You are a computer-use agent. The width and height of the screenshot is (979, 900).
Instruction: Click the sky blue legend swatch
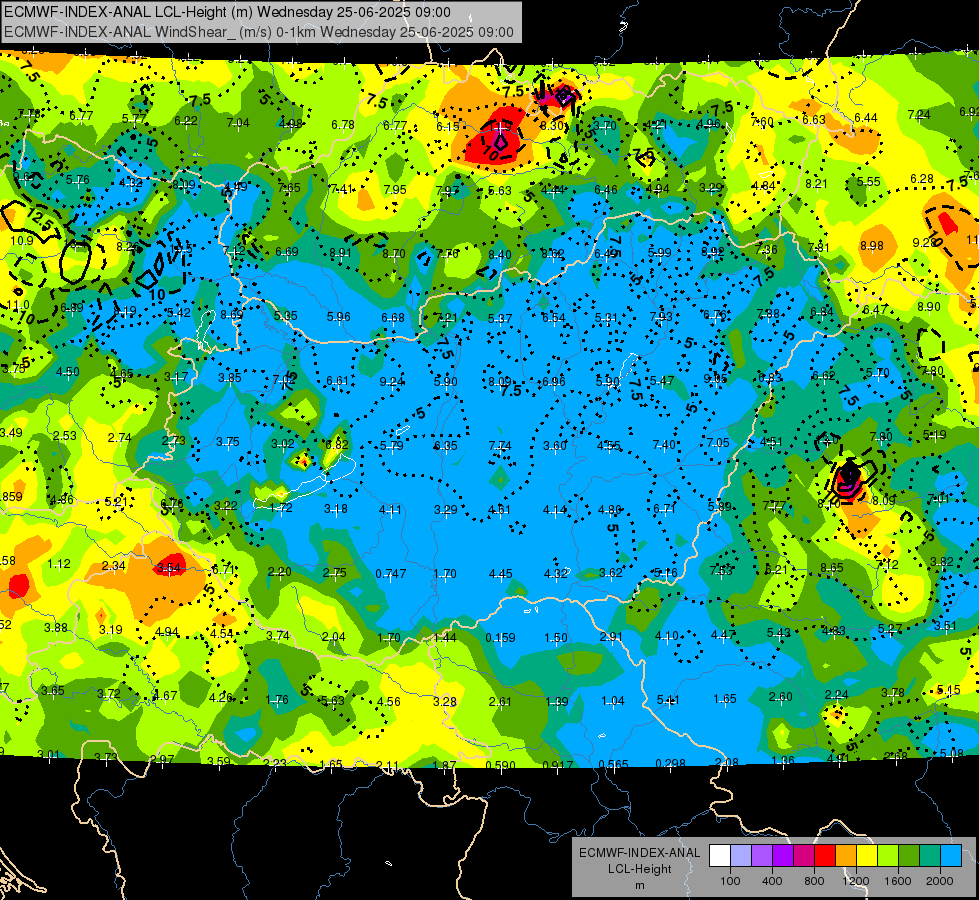point(951,856)
